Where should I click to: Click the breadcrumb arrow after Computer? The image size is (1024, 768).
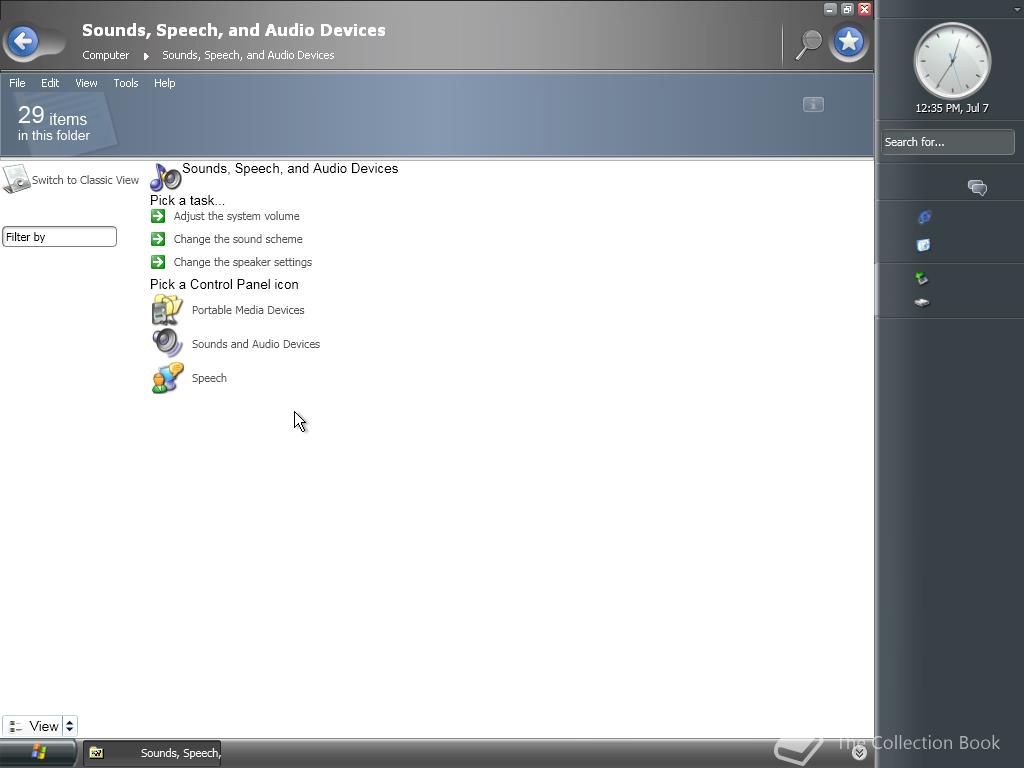point(146,56)
